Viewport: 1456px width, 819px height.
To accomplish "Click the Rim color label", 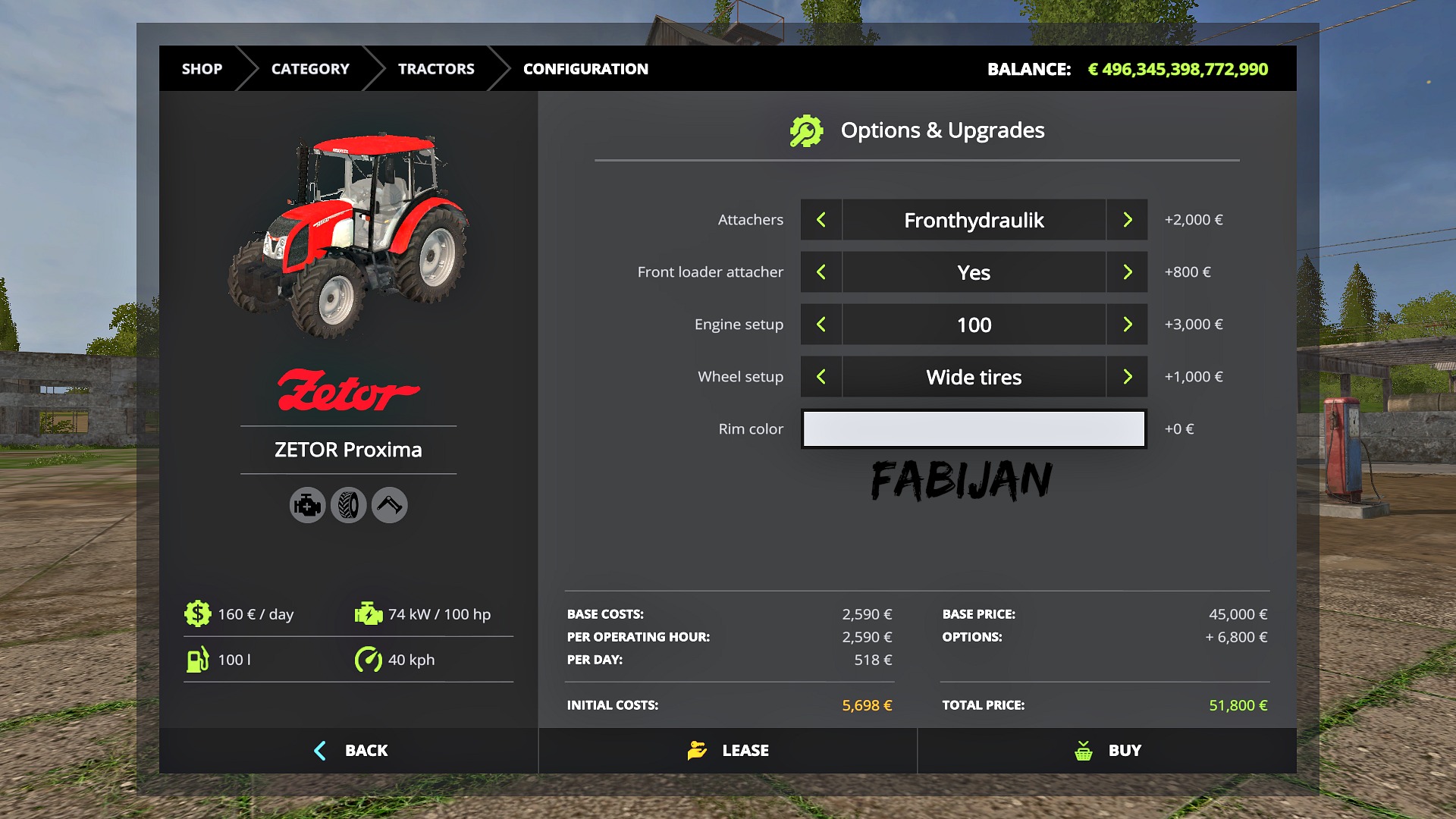I will (751, 429).
